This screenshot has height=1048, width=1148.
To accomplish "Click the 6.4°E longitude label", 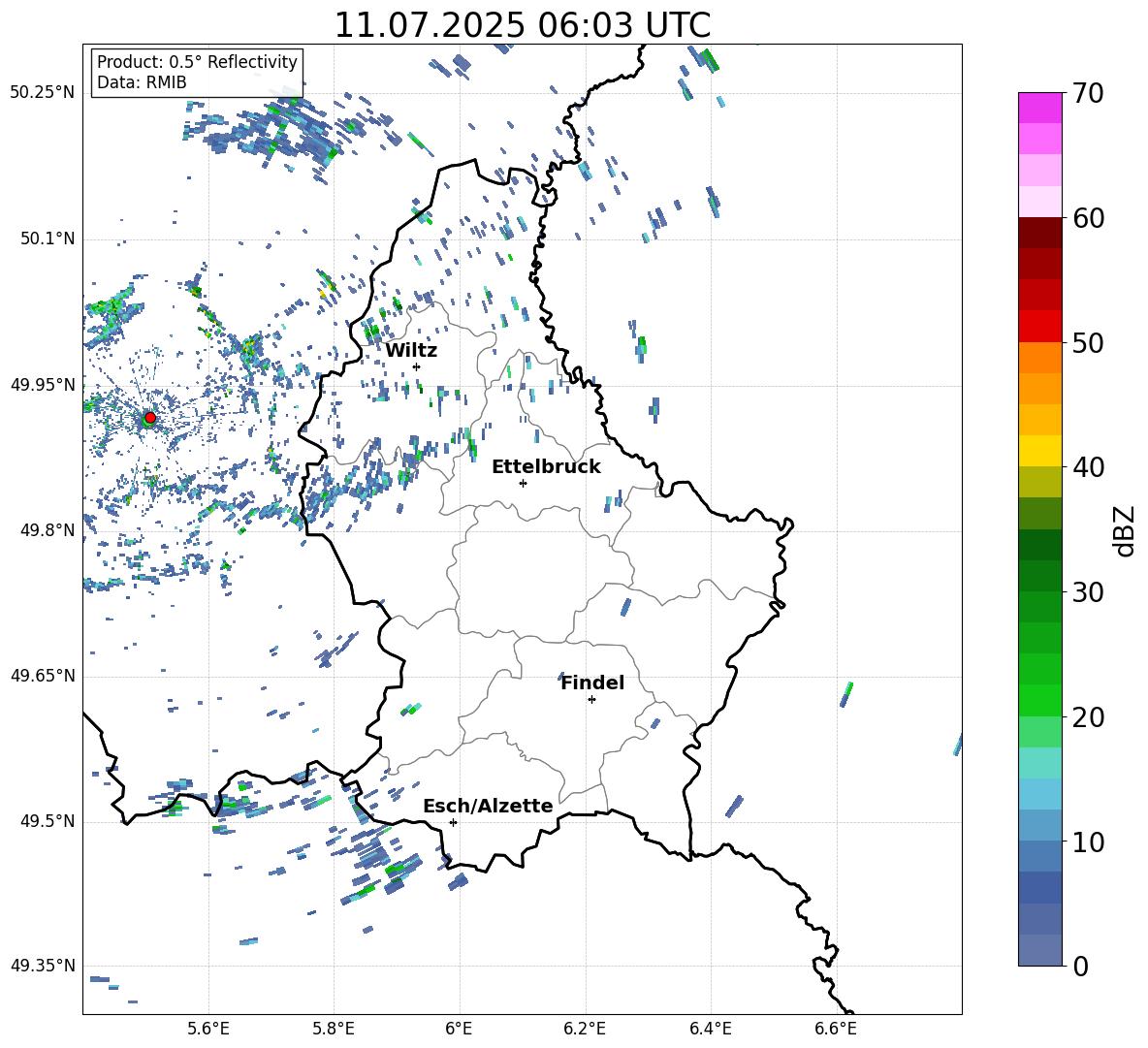I will pyautogui.click(x=710, y=1029).
